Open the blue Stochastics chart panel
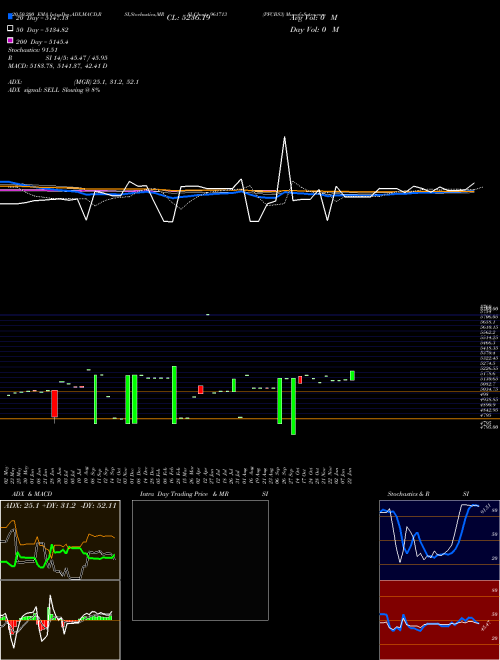Image resolution: width=500 pixels, height=660 pixels. (439, 540)
